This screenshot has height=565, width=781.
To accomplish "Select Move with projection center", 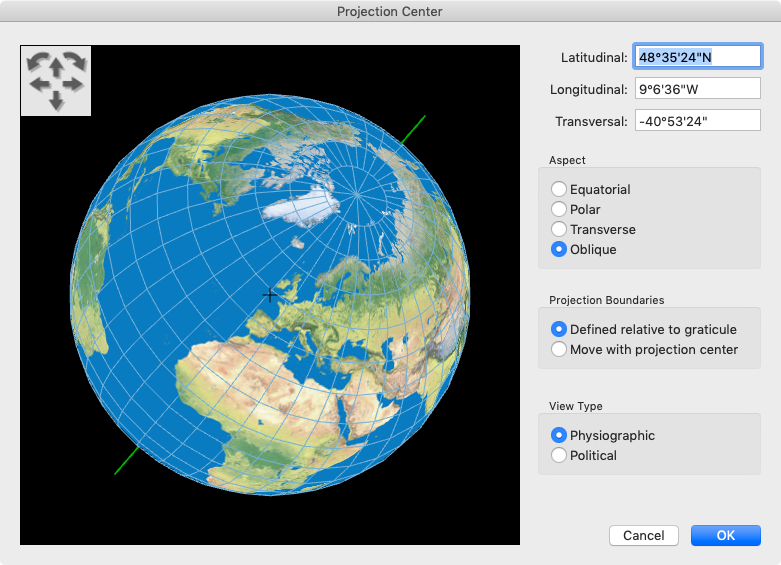I will click(559, 350).
